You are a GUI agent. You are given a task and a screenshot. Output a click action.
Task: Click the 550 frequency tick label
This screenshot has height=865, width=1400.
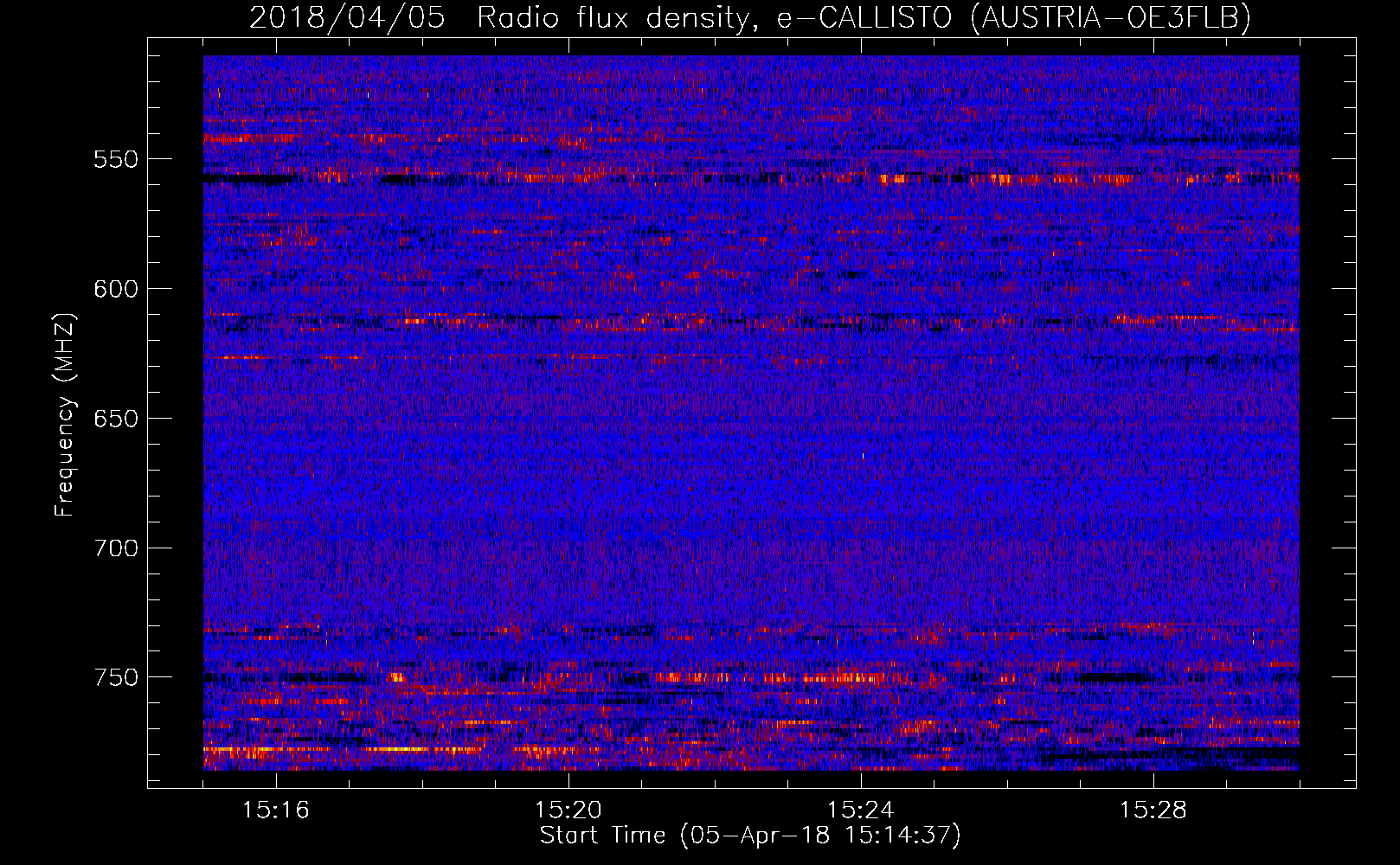click(116, 160)
